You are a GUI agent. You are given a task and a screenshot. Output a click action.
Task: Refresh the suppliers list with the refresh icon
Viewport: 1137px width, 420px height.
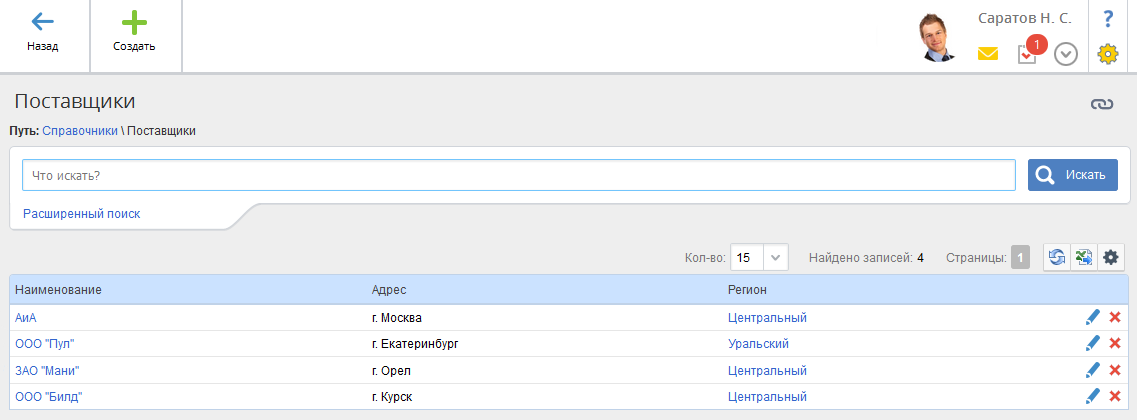tap(1057, 258)
